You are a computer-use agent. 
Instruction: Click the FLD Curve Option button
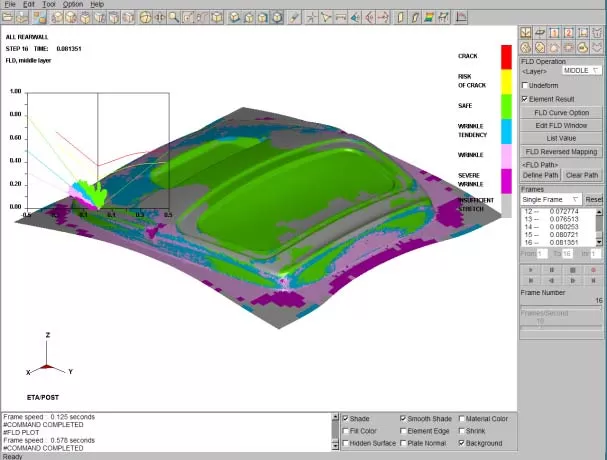point(561,113)
